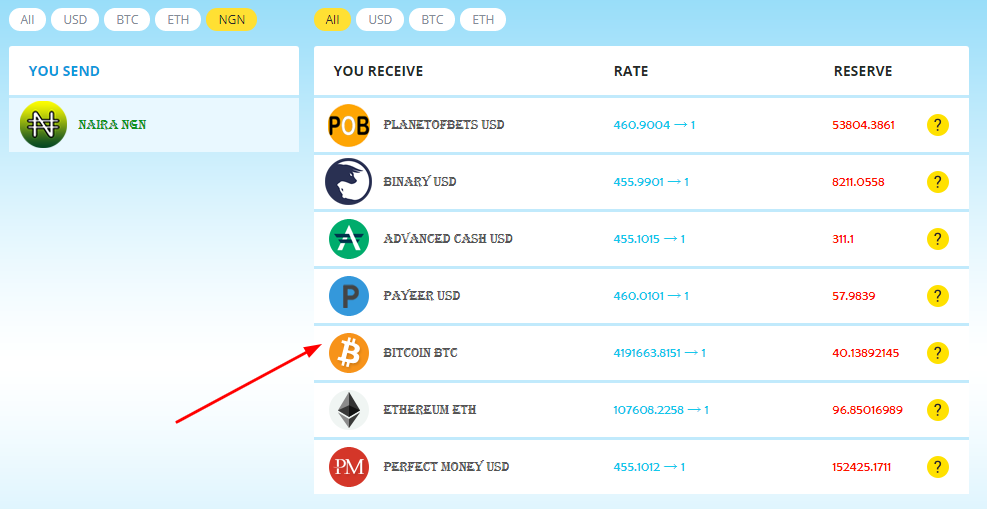The width and height of the screenshot is (987, 509).
Task: Select the ETH filter under You Send
Action: [178, 20]
